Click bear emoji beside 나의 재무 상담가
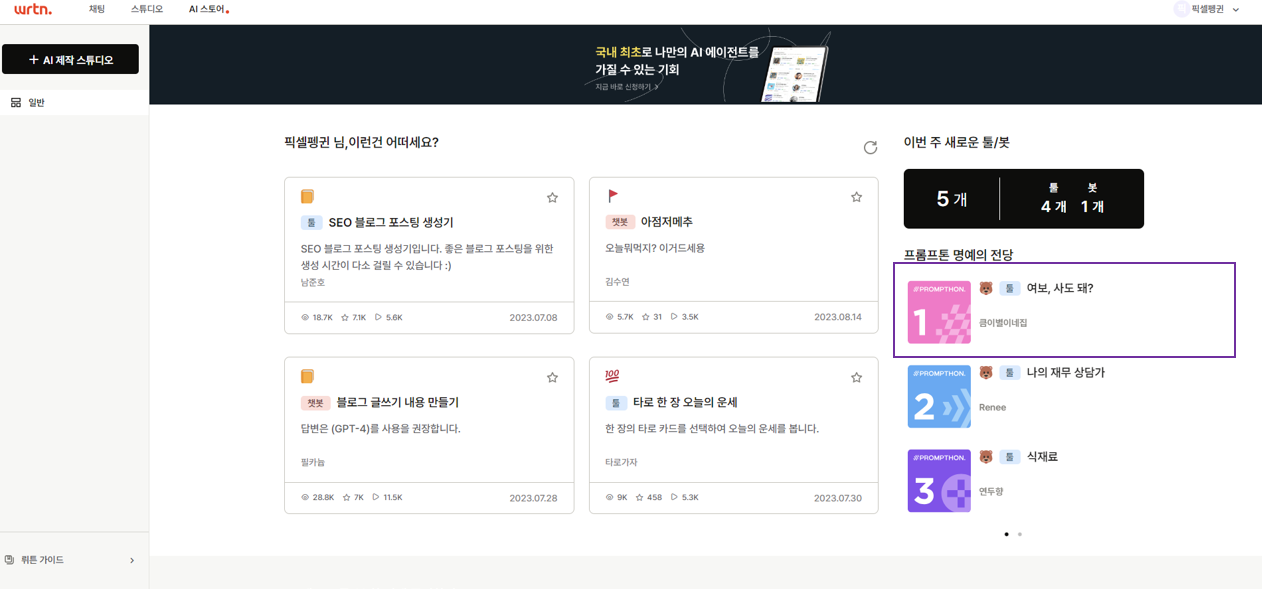This screenshot has height=589, width=1262. (x=986, y=372)
